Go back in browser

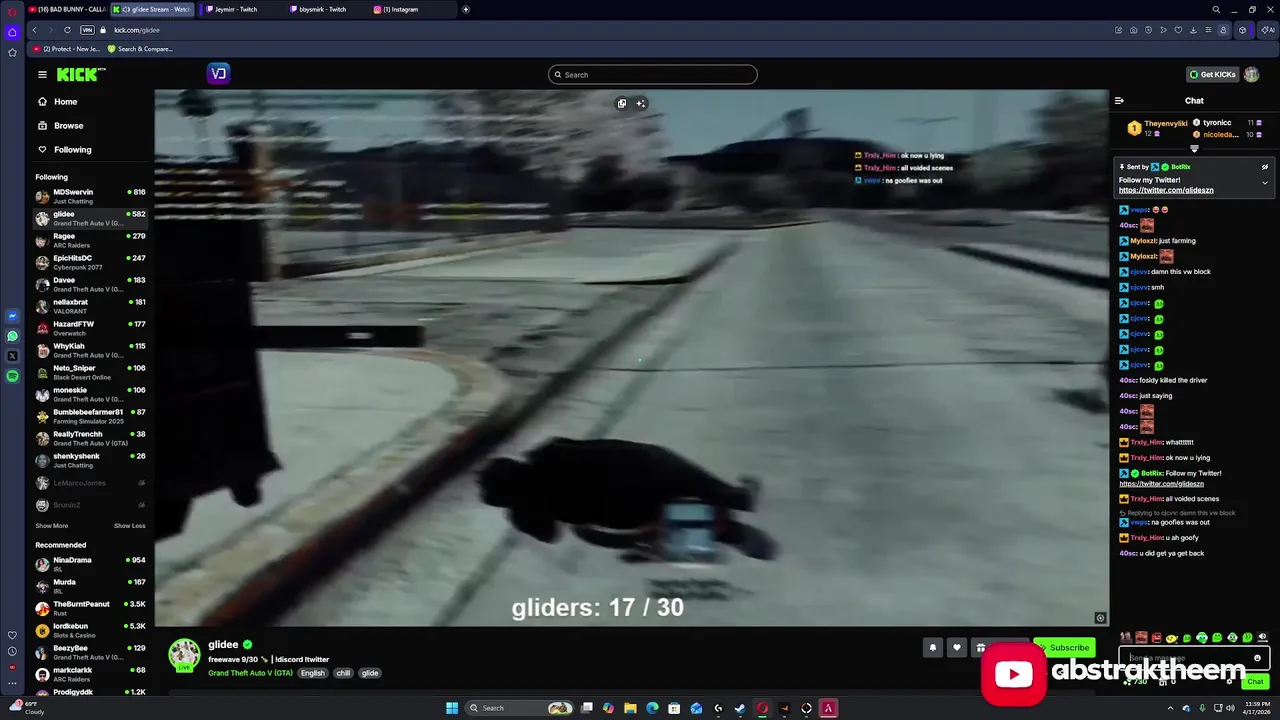click(34, 30)
